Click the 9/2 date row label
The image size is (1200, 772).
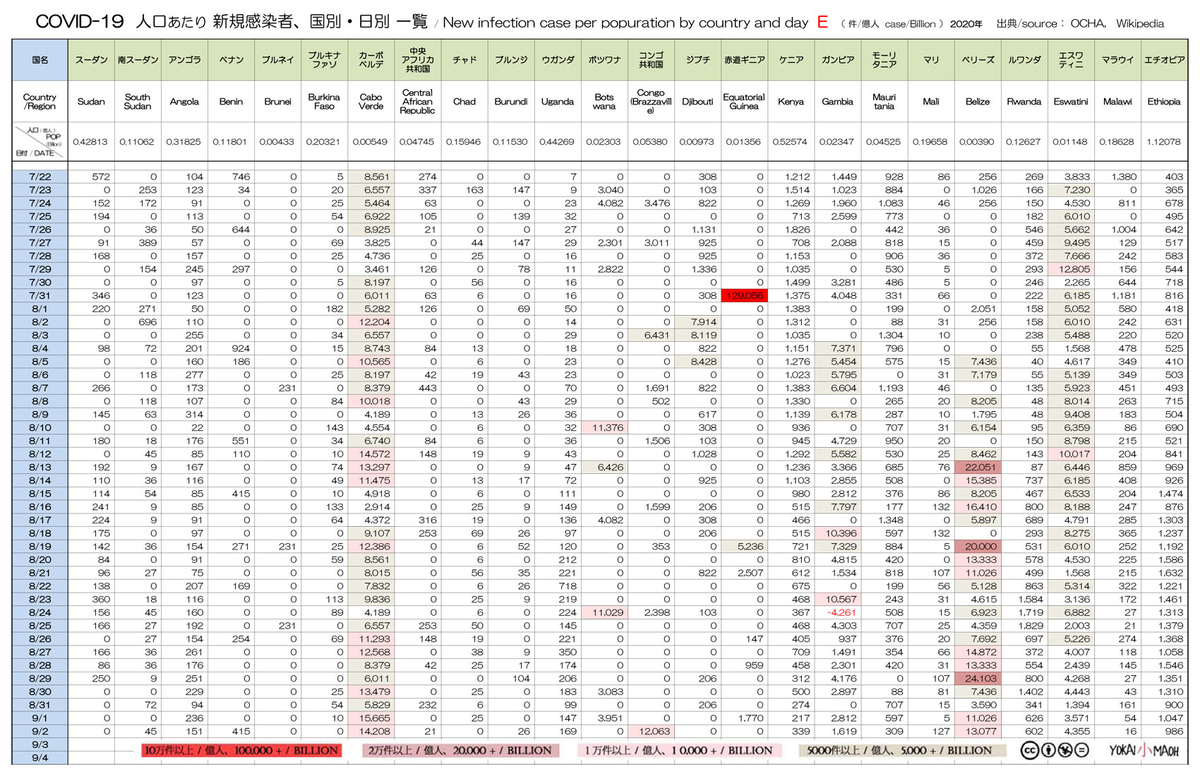click(x=41, y=729)
